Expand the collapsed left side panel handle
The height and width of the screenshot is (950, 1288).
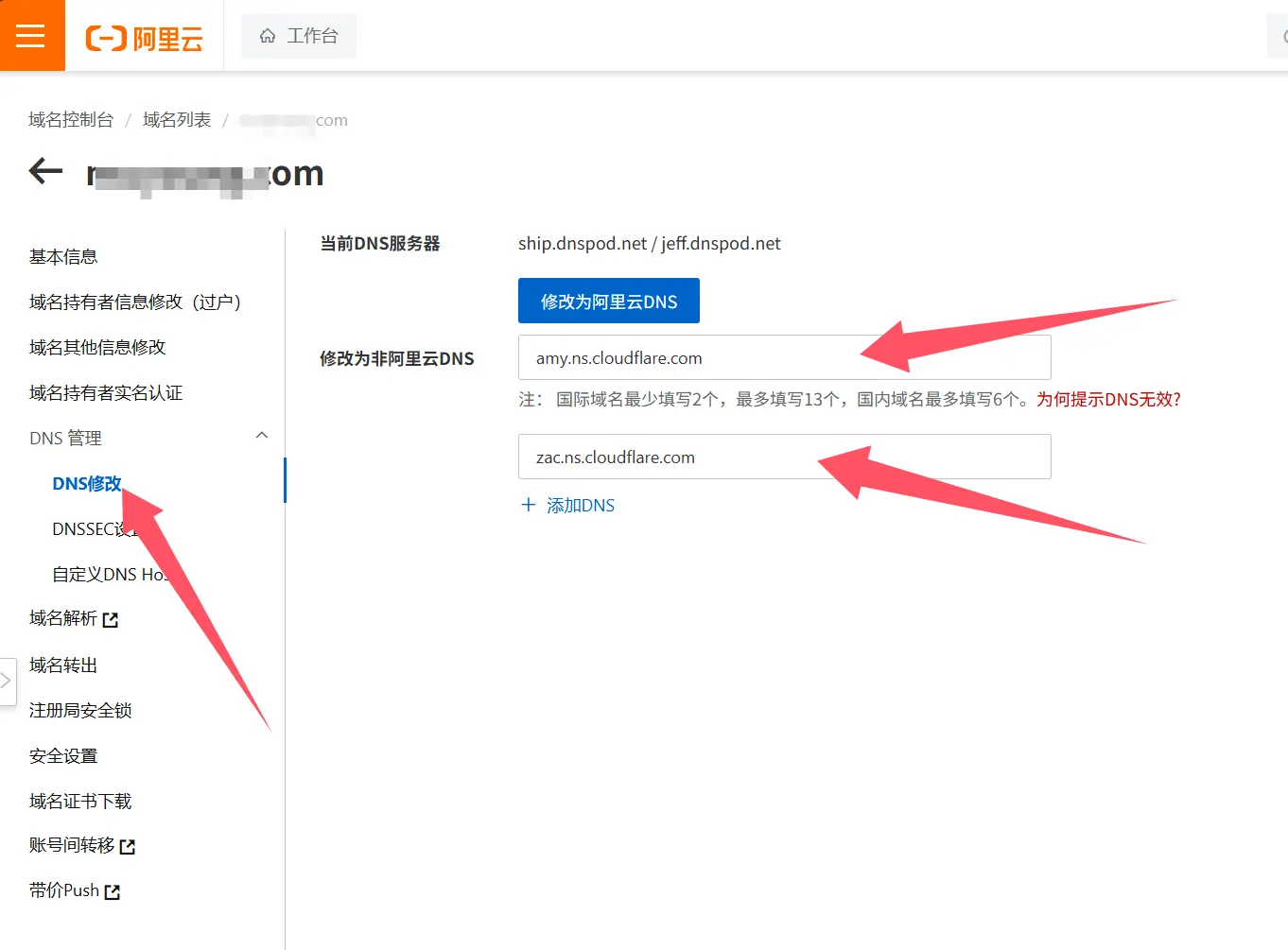click(7, 681)
